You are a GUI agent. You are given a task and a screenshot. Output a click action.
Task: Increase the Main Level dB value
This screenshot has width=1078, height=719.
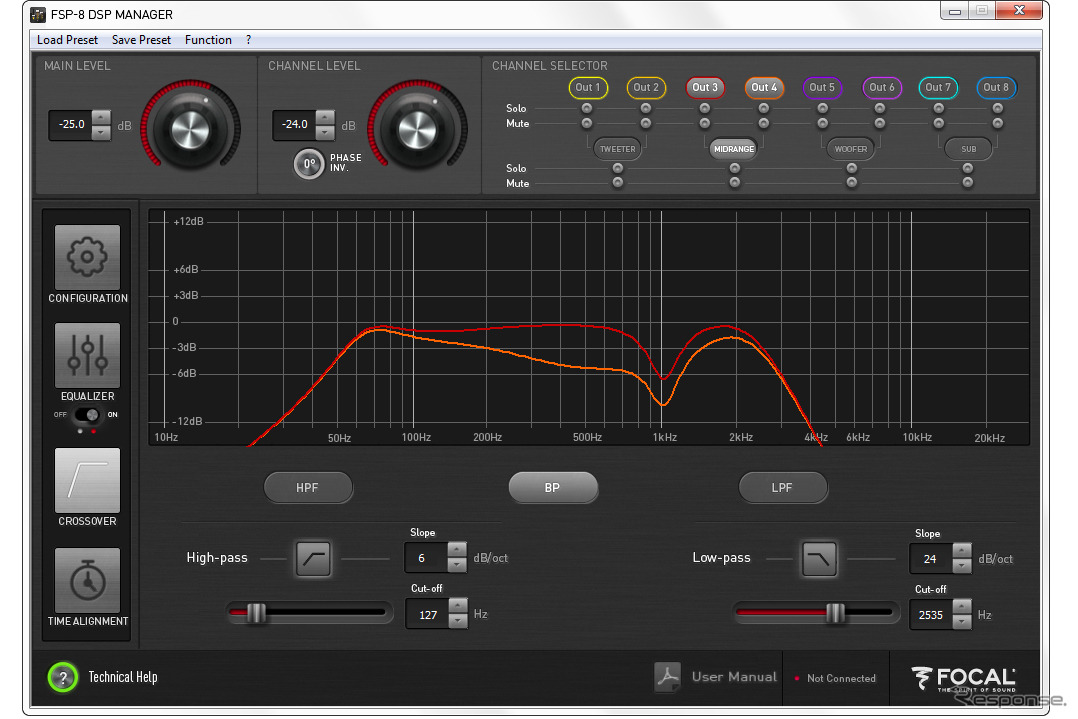point(101,118)
